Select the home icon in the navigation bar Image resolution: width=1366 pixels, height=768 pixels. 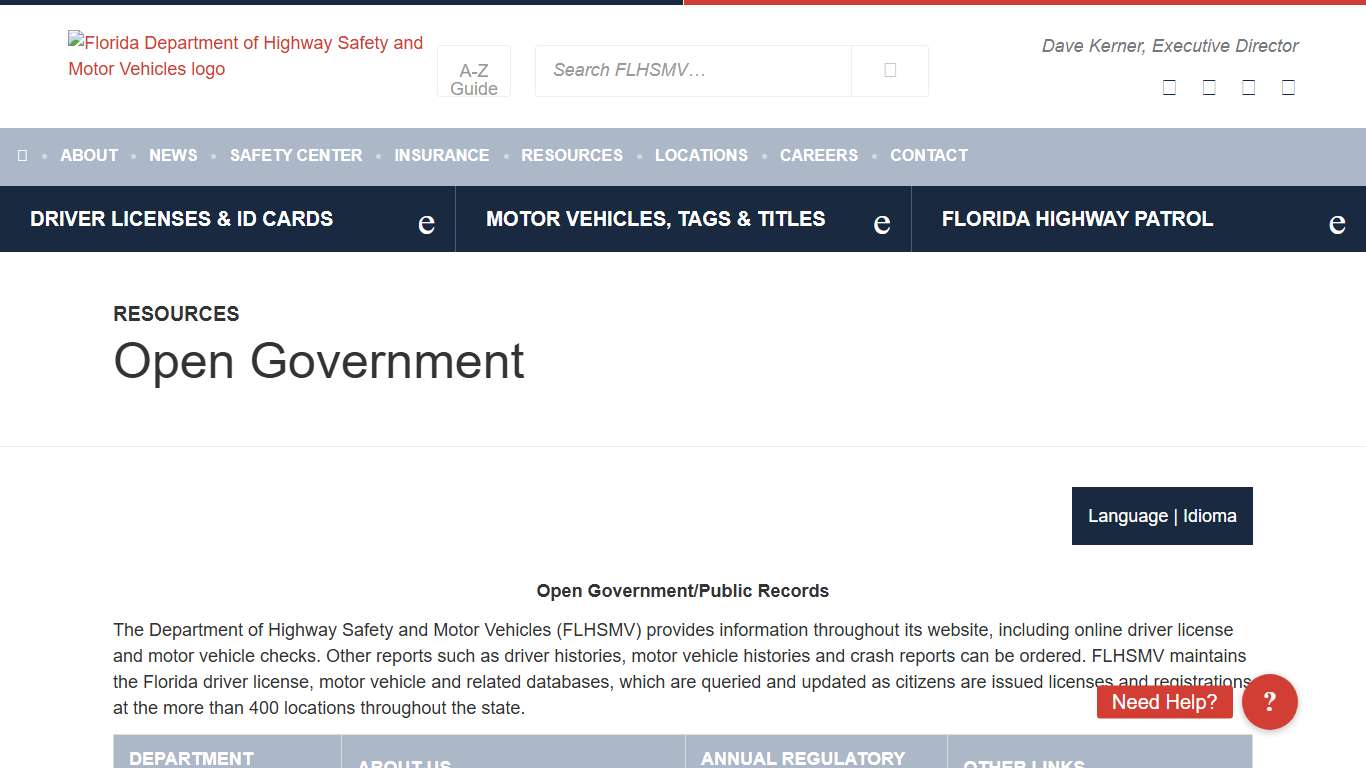(22, 156)
